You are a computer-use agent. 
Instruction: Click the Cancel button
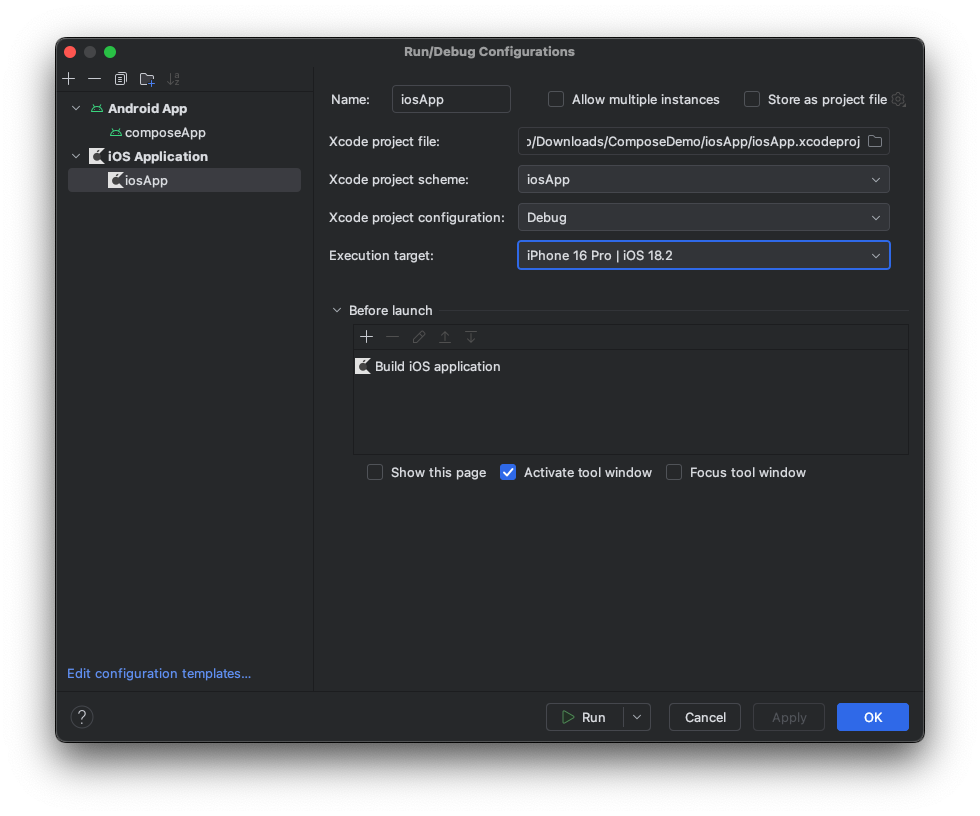click(x=705, y=717)
